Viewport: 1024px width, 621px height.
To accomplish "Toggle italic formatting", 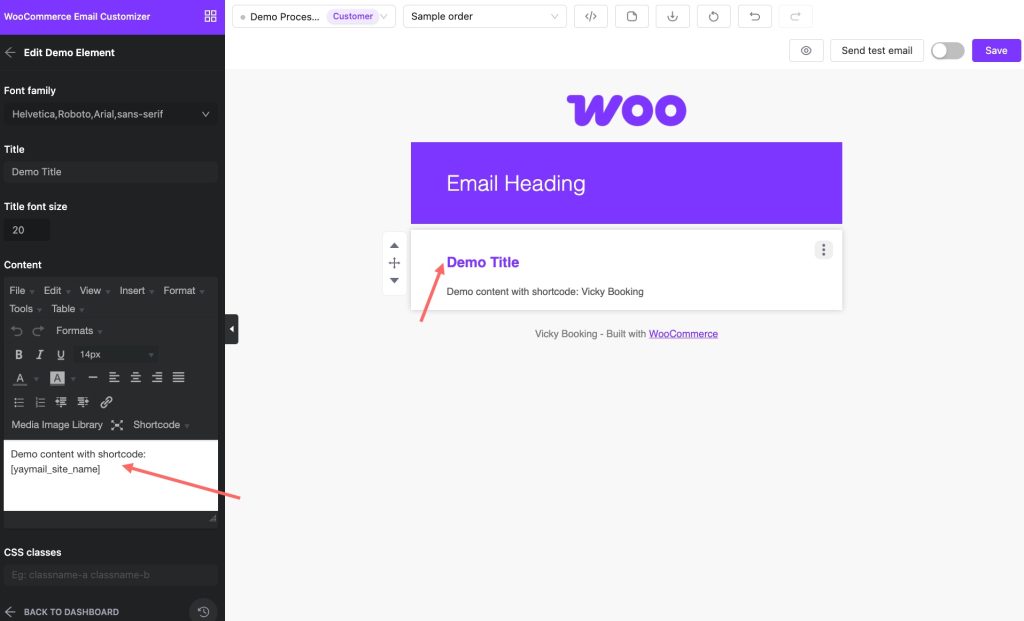I will click(x=40, y=355).
